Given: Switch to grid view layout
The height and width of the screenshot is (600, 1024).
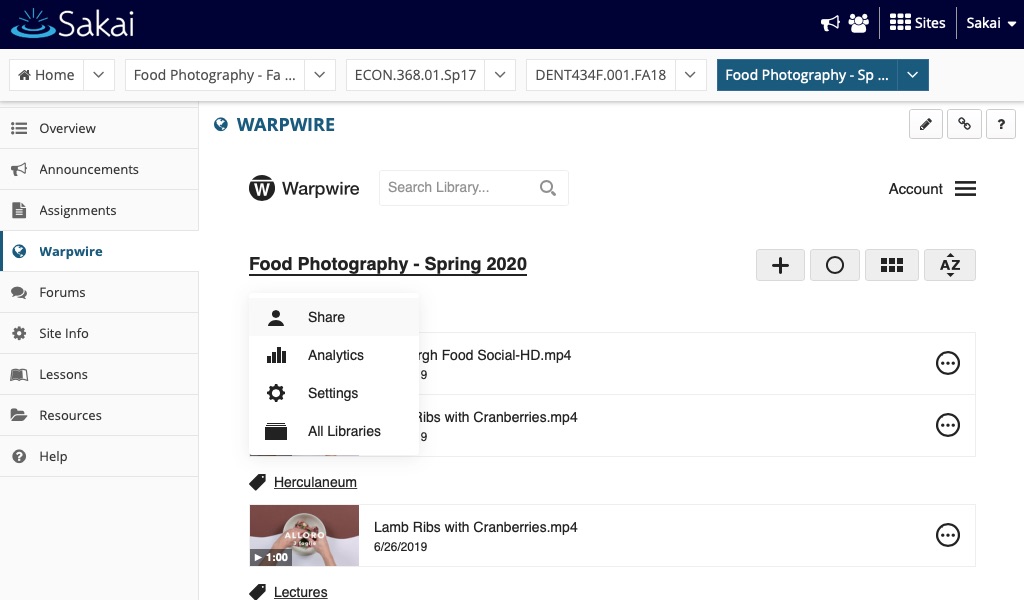Looking at the screenshot, I should [x=891, y=265].
